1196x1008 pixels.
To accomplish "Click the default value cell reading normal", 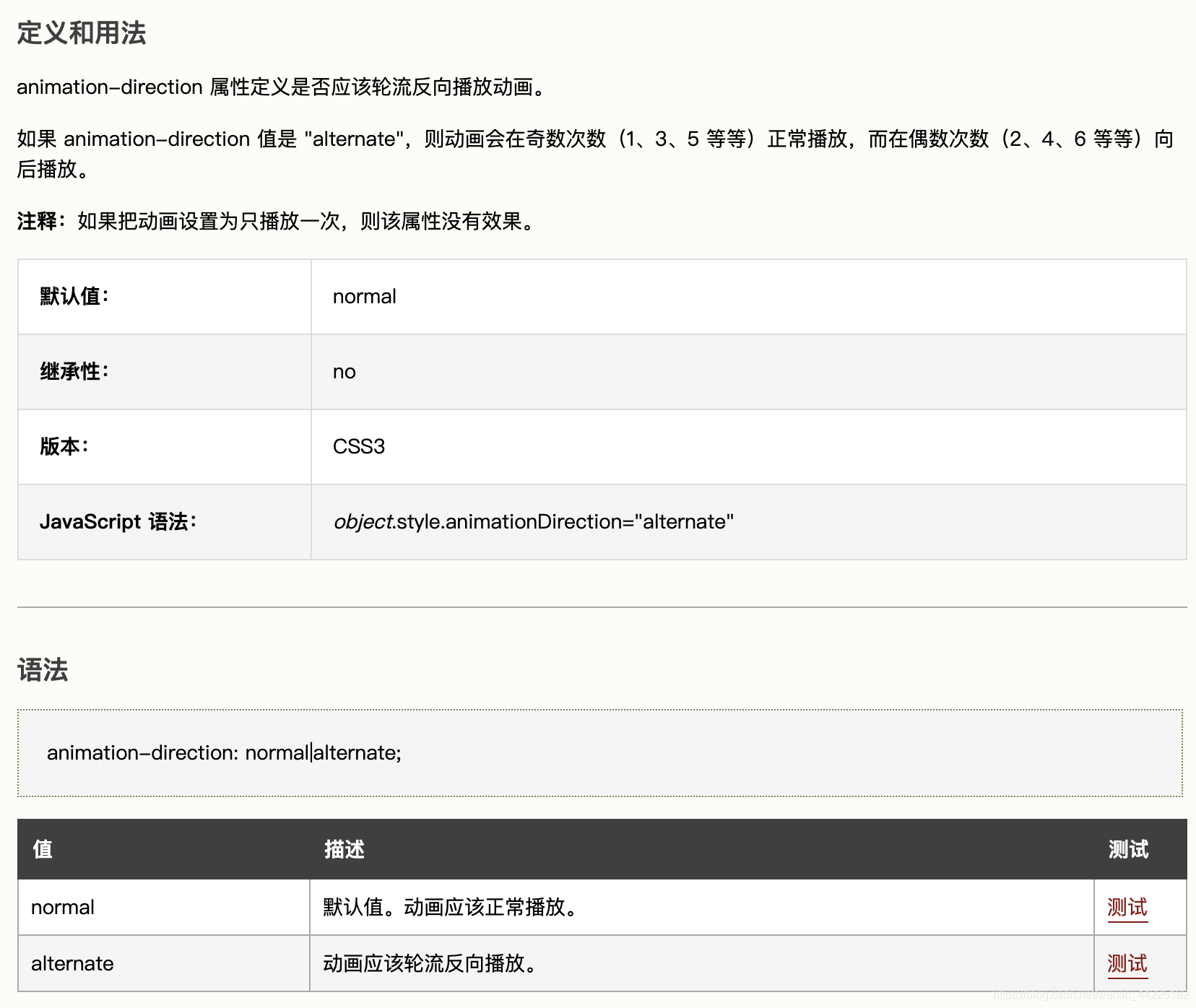I will 749,297.
